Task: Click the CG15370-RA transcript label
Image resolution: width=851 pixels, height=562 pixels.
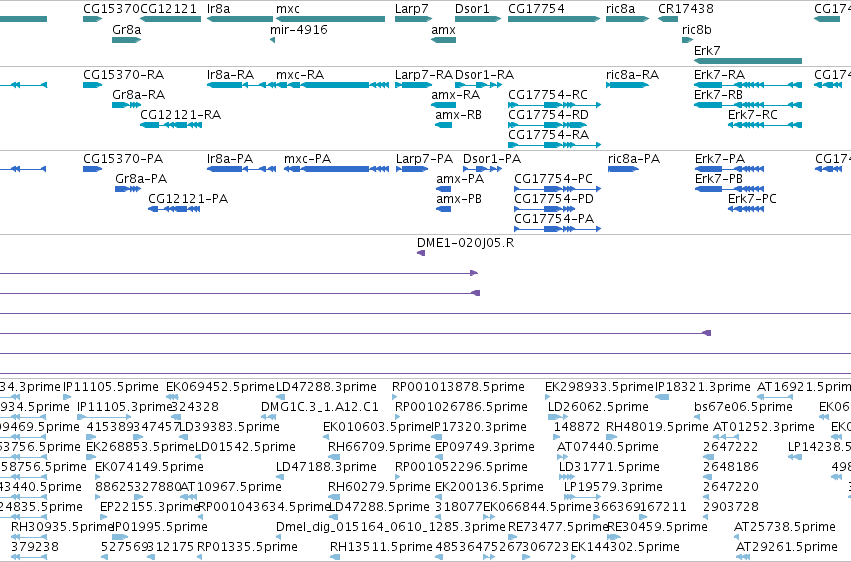Action: [x=123, y=74]
